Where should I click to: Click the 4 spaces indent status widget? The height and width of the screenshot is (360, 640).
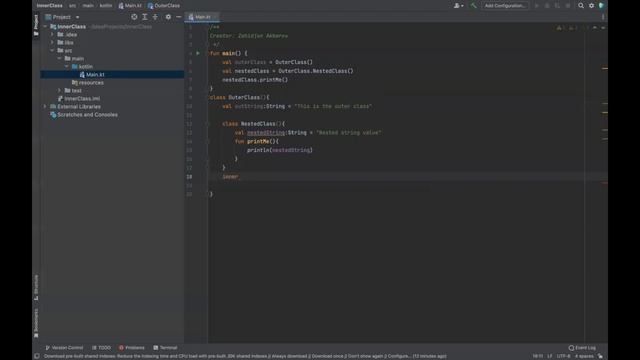(x=584, y=356)
